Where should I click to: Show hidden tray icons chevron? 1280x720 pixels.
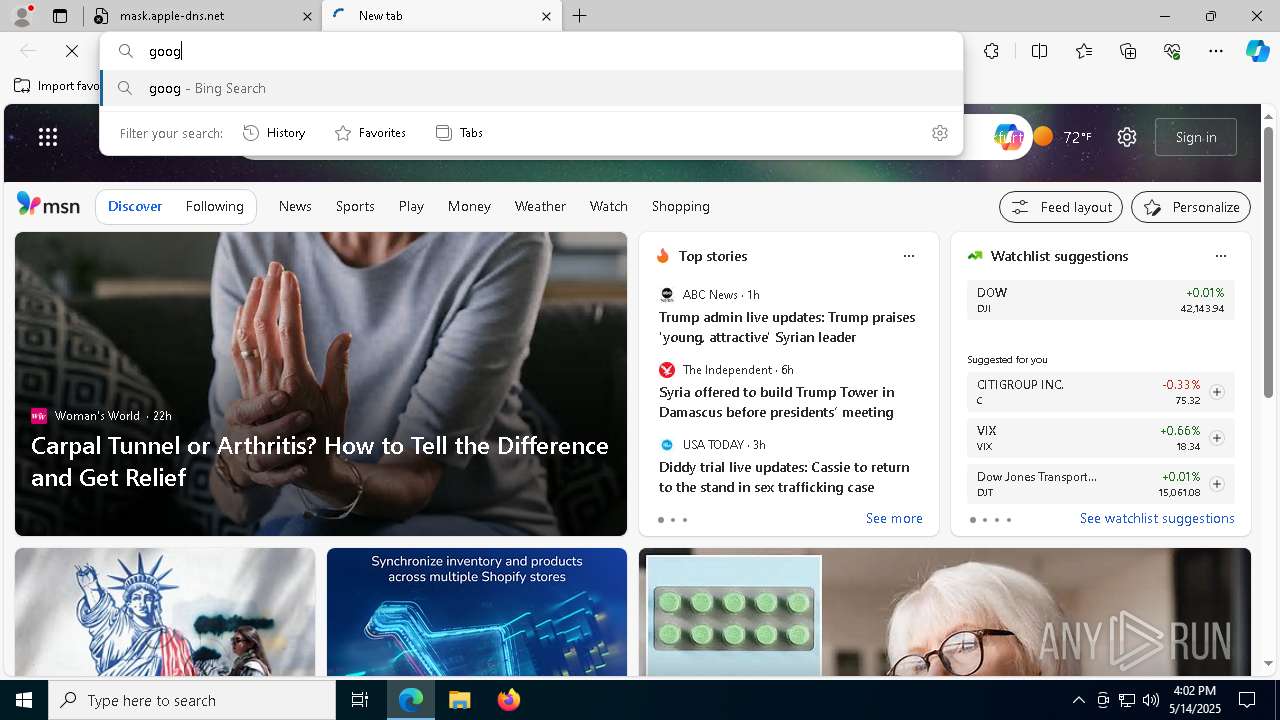point(1078,700)
